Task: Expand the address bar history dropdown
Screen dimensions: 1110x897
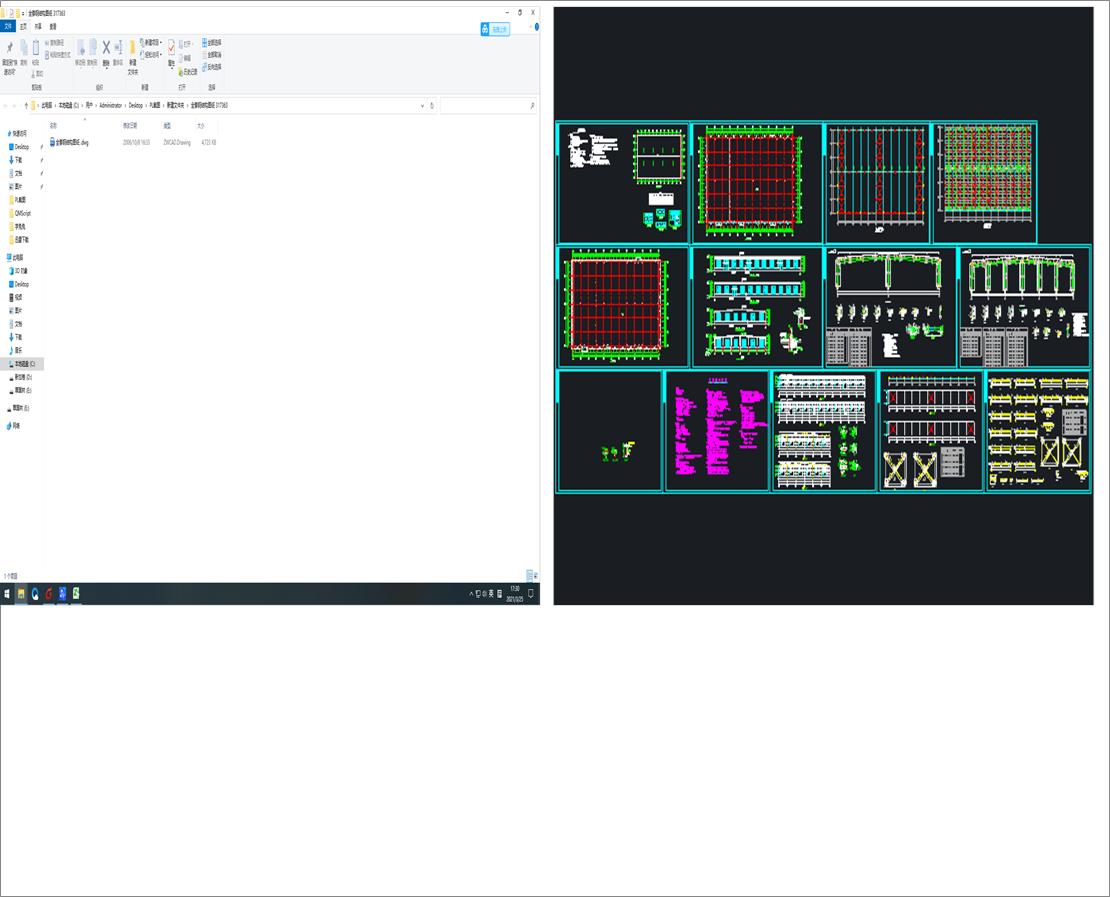Action: coord(423,105)
